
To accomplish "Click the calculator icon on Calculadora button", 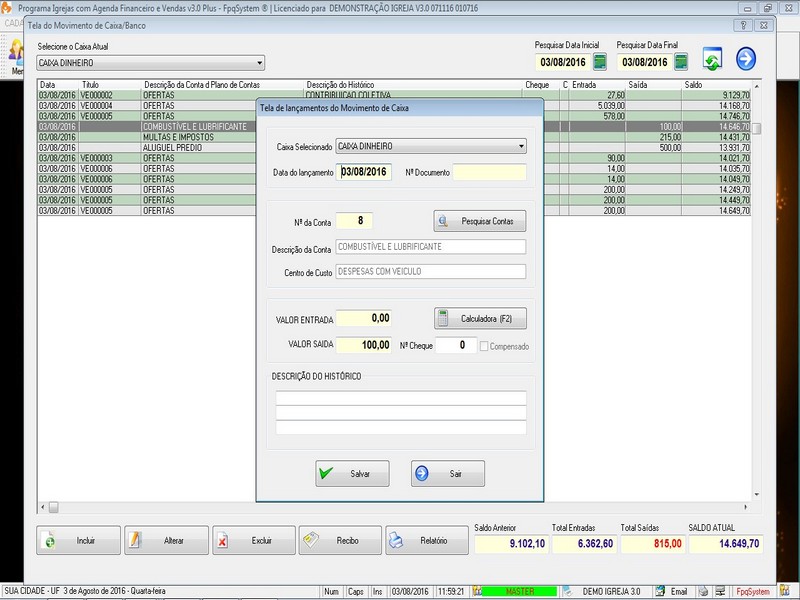I will pos(443,318).
